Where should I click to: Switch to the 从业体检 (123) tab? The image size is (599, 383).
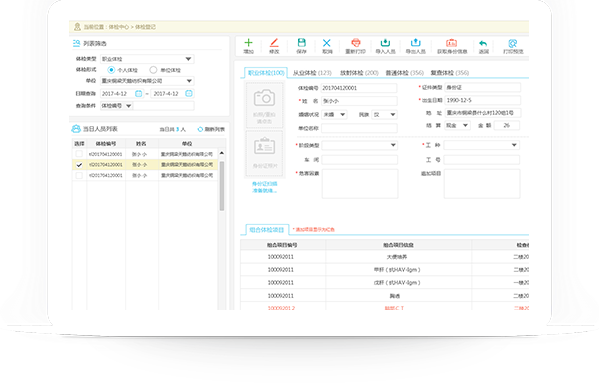pos(312,73)
